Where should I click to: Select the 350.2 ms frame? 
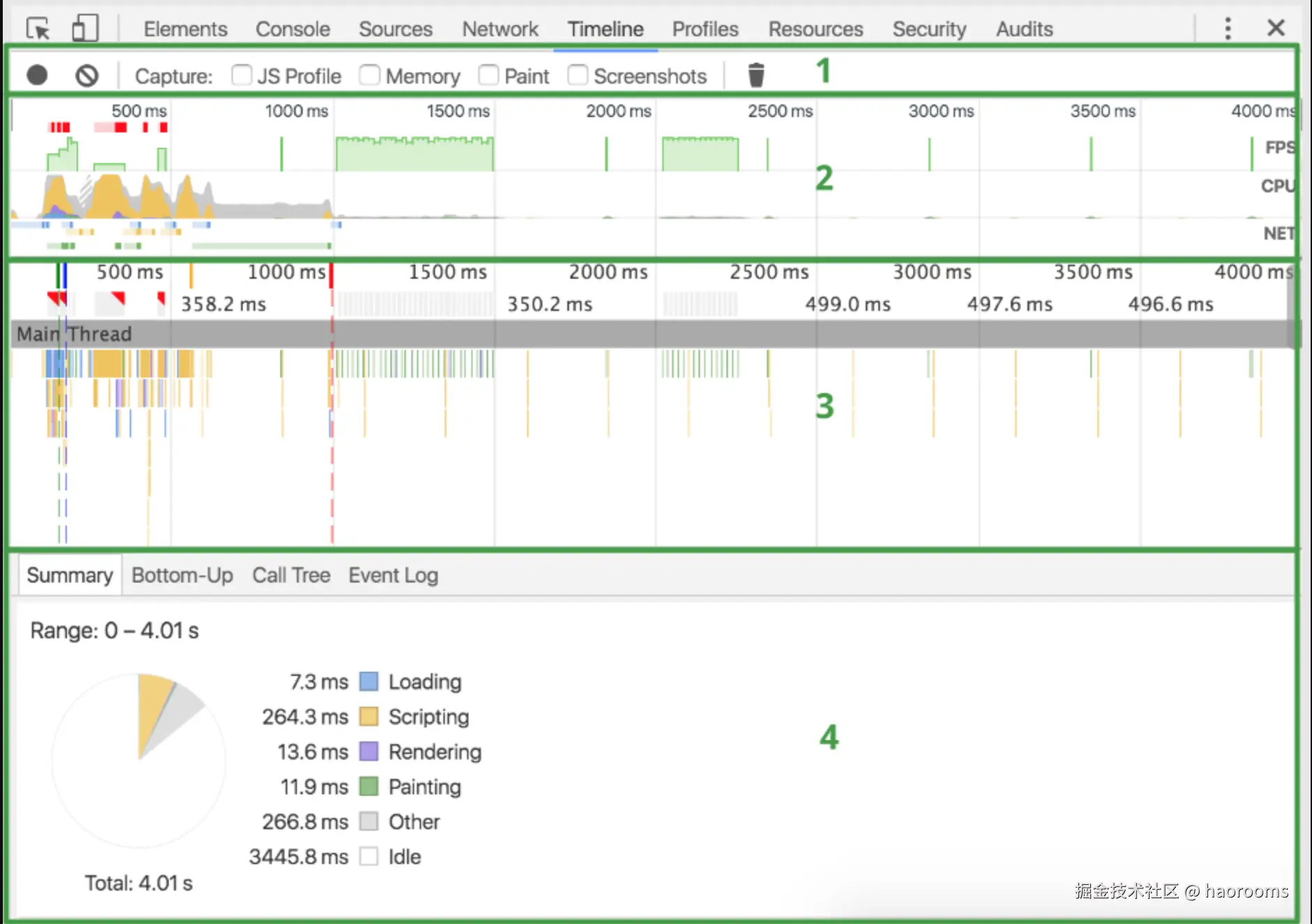(549, 305)
